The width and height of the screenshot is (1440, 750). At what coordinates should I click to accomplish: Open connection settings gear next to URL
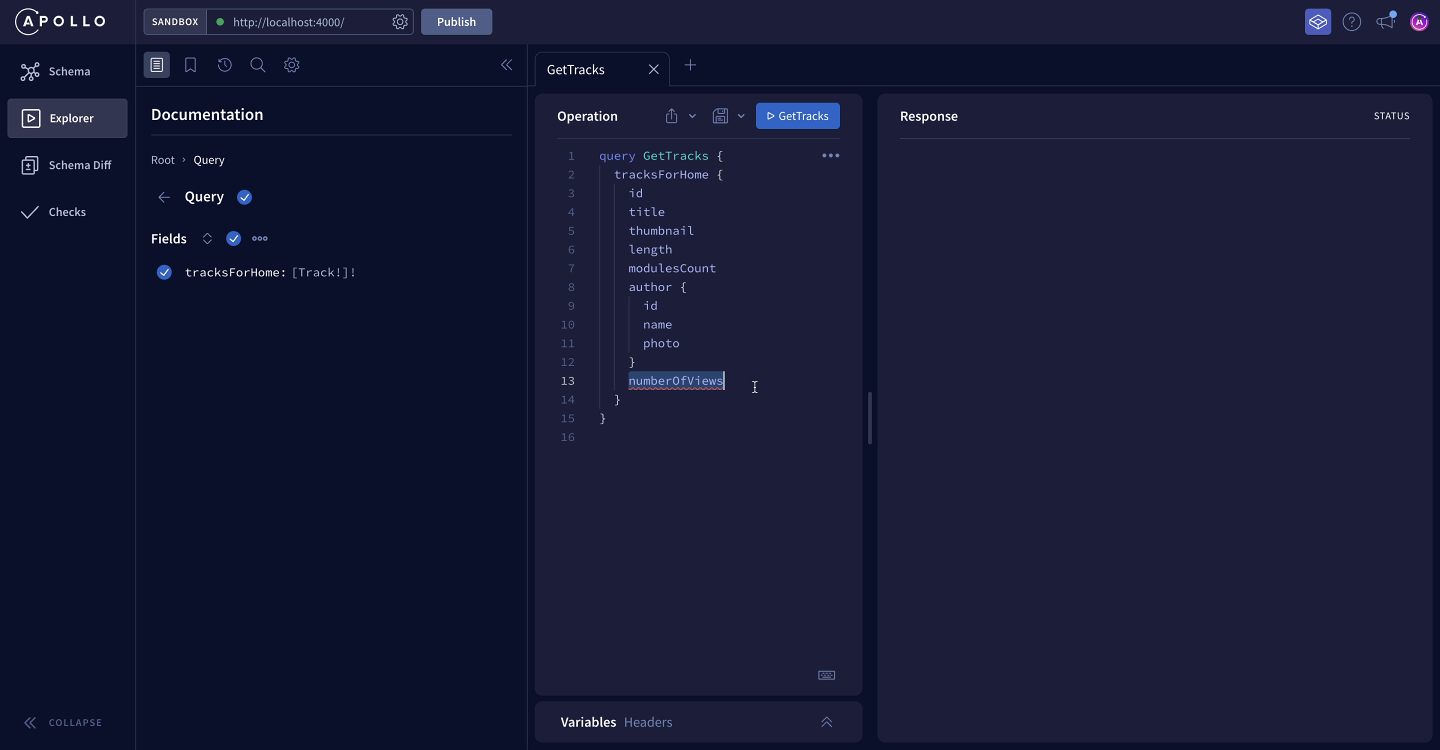tap(400, 22)
